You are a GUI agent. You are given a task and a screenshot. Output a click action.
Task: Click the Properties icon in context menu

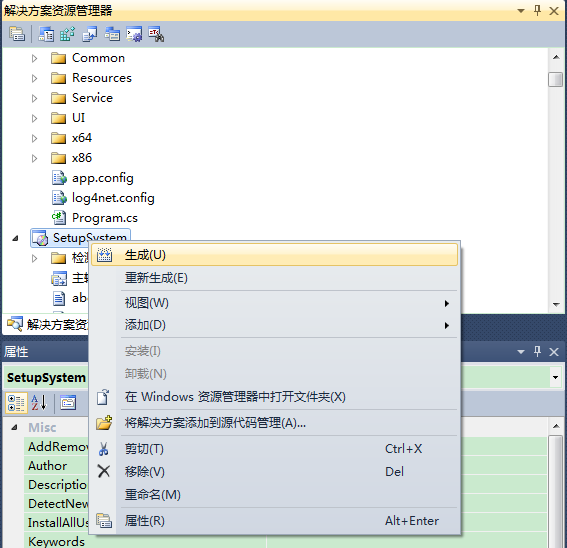[x=104, y=521]
